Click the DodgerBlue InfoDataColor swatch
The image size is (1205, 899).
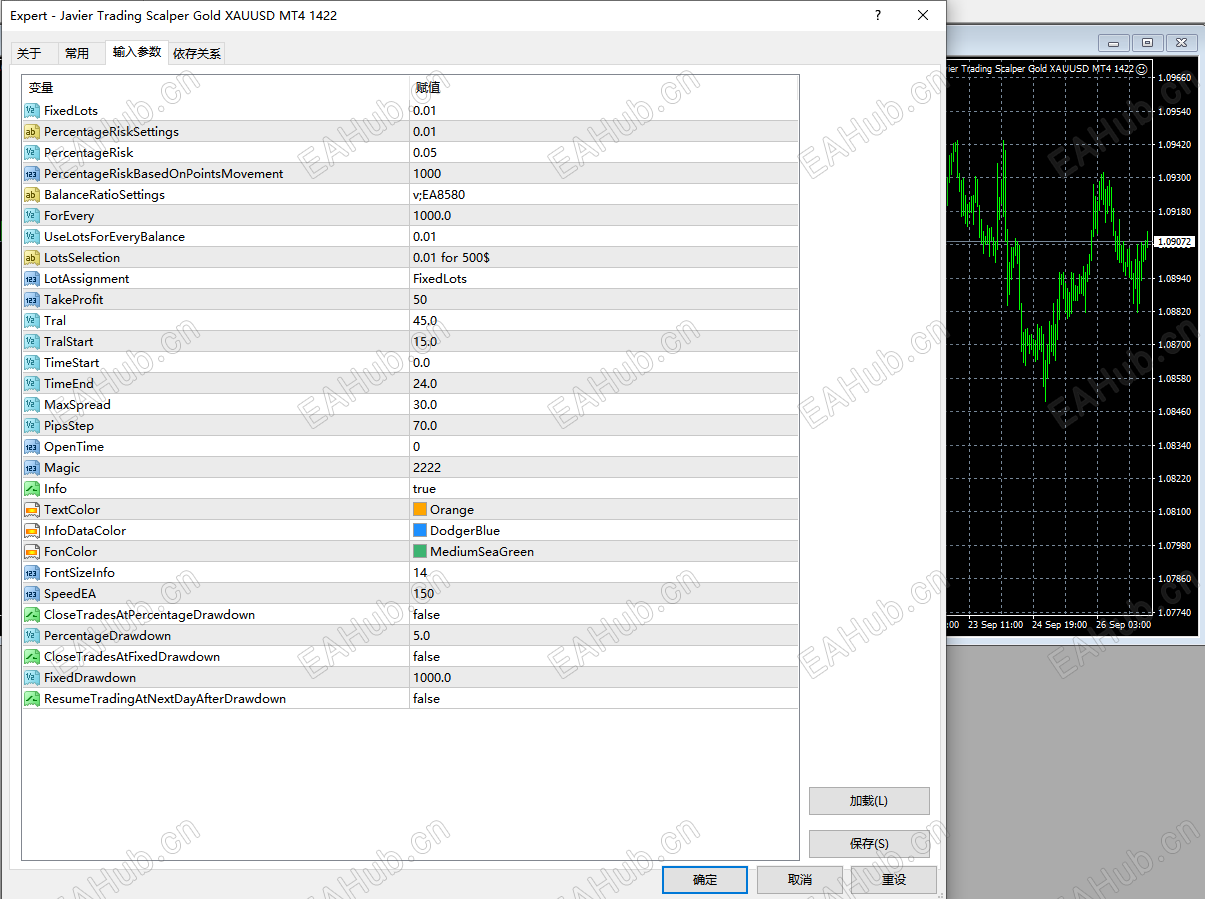coord(420,531)
